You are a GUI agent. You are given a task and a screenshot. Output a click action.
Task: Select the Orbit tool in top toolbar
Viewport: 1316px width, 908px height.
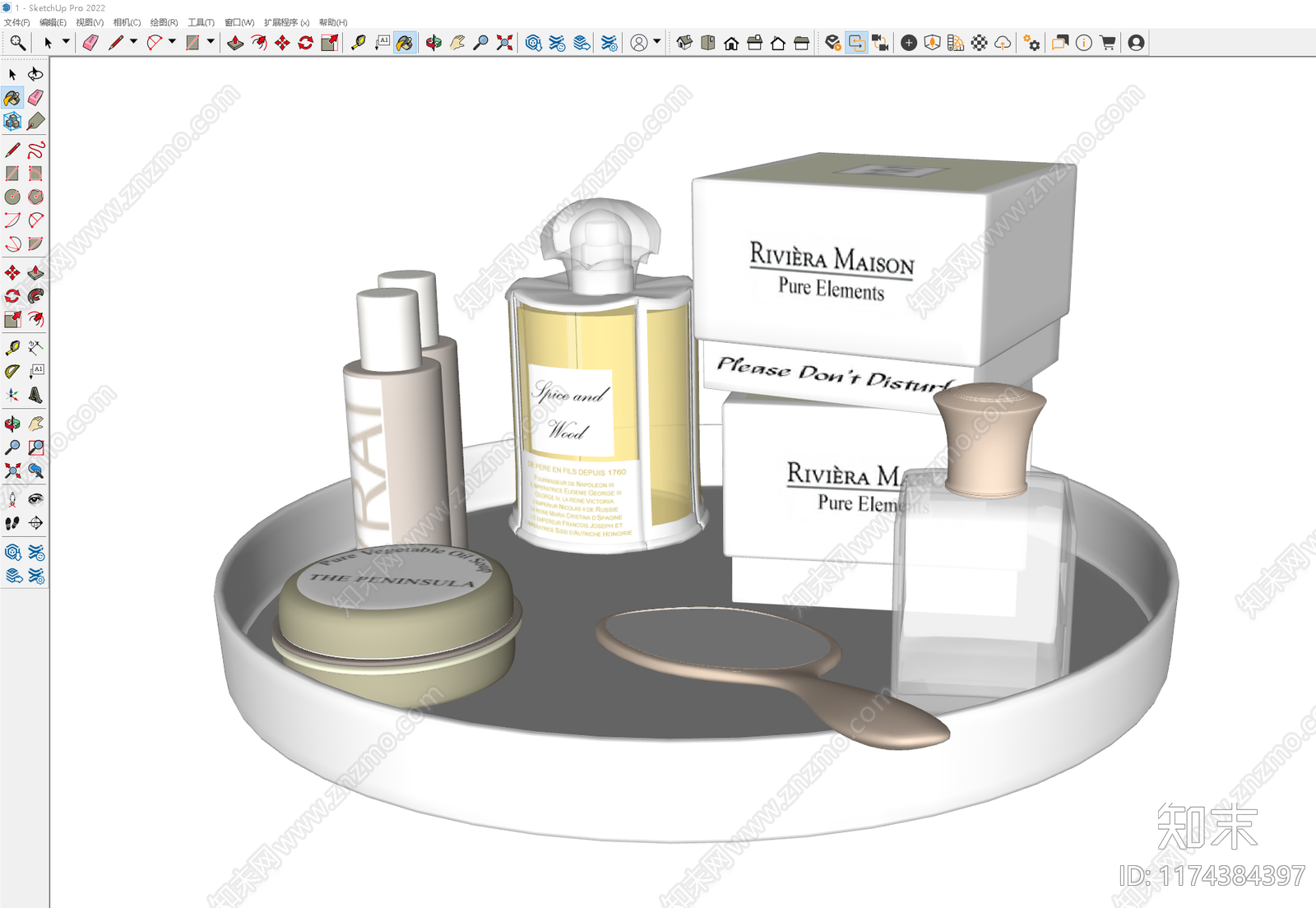tap(433, 43)
